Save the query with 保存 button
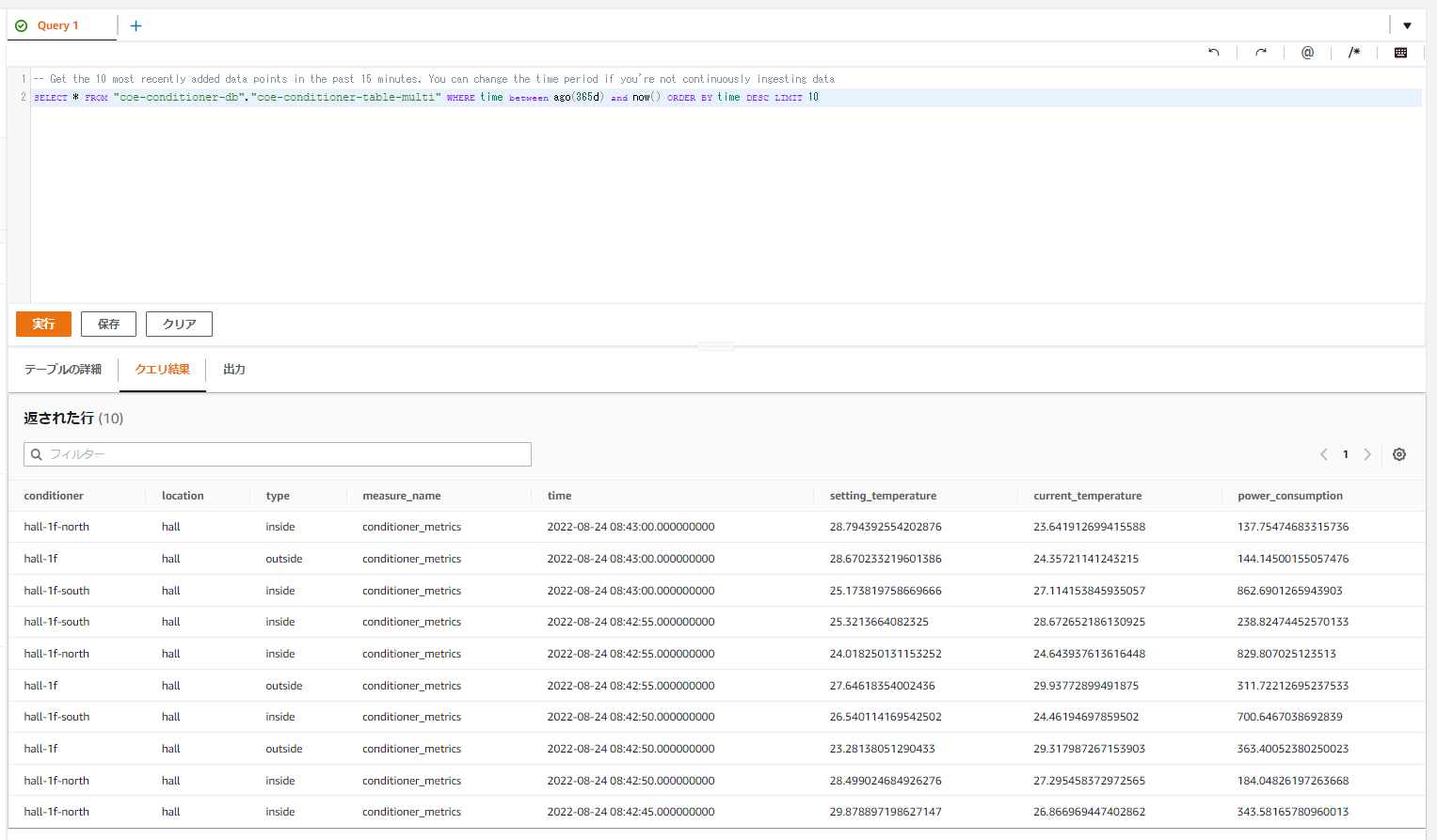 (x=108, y=324)
